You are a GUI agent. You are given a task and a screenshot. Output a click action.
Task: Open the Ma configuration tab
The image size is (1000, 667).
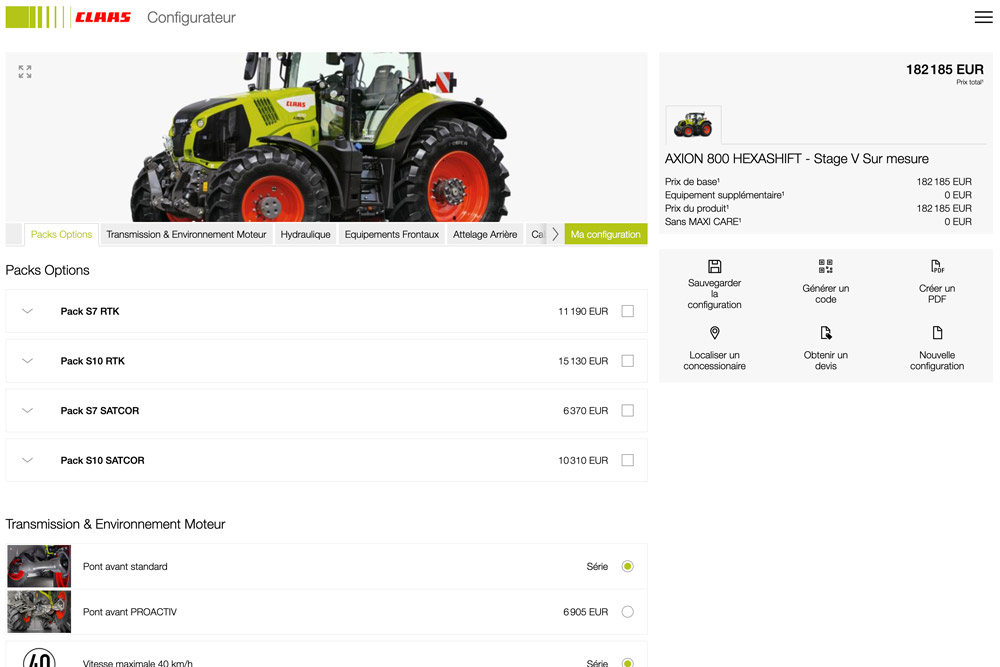(606, 234)
